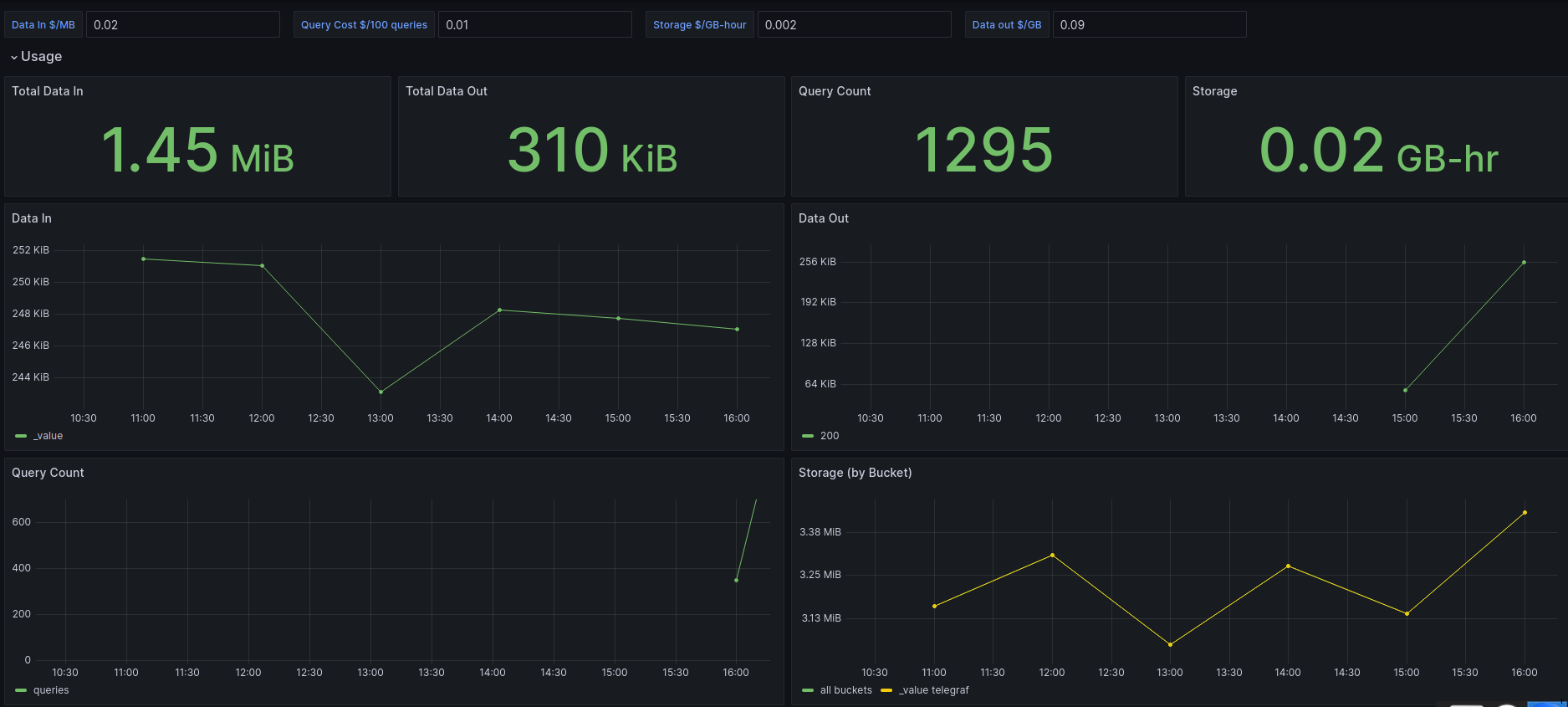Click the 13:00 low point in Storage graph
The height and width of the screenshot is (707, 1568).
(x=1170, y=644)
